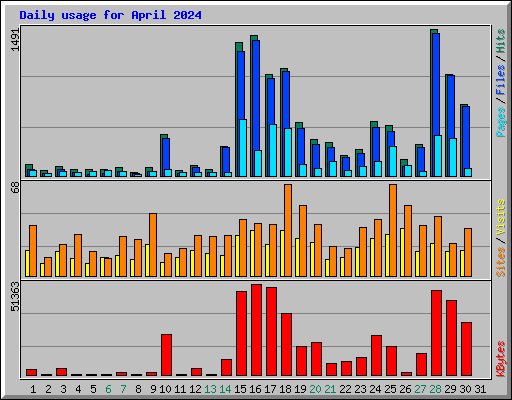This screenshot has height=400, width=512.
Task: Click day label 15 on the x-axis
Action: pos(240,389)
